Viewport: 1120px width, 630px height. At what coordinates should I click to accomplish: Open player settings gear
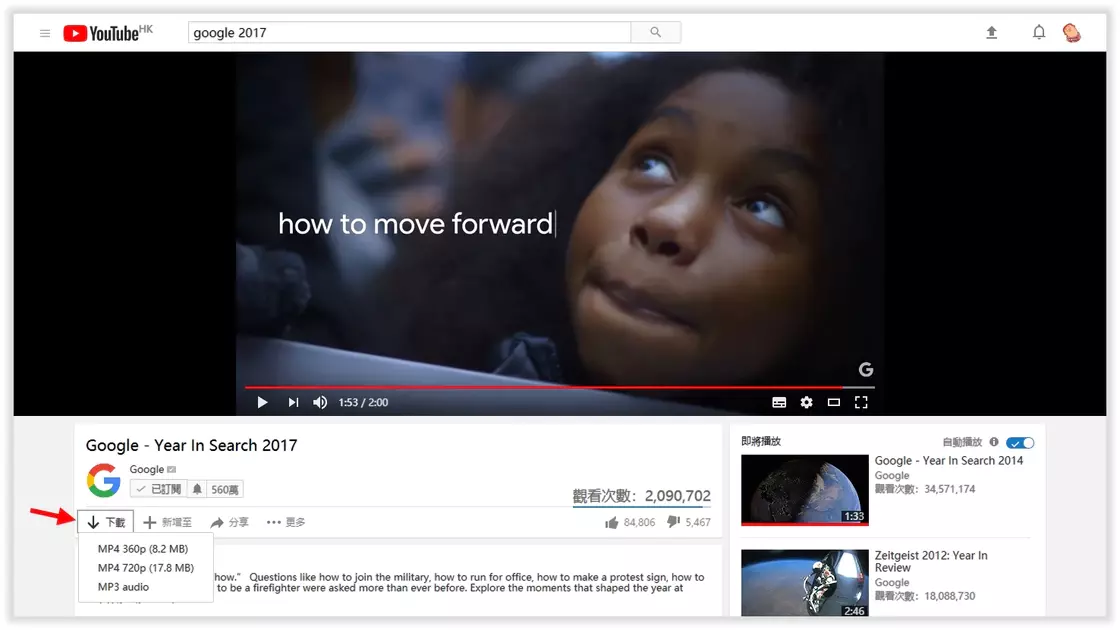pos(806,402)
